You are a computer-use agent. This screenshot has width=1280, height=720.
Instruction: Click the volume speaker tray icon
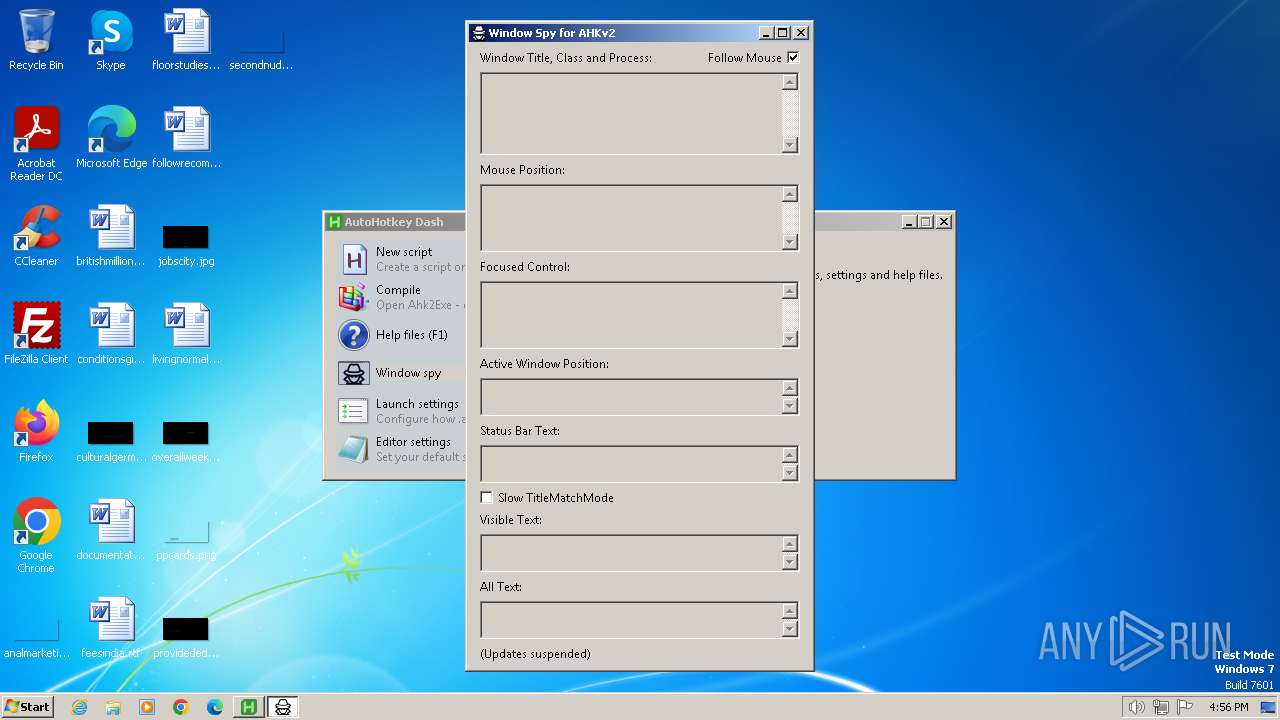[1136, 707]
